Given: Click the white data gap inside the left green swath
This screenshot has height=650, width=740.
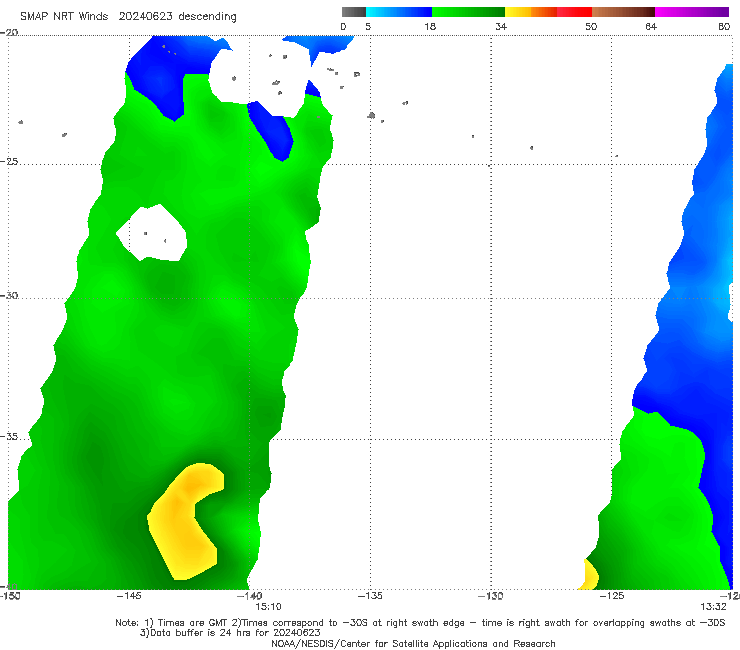Looking at the screenshot, I should (x=152, y=233).
